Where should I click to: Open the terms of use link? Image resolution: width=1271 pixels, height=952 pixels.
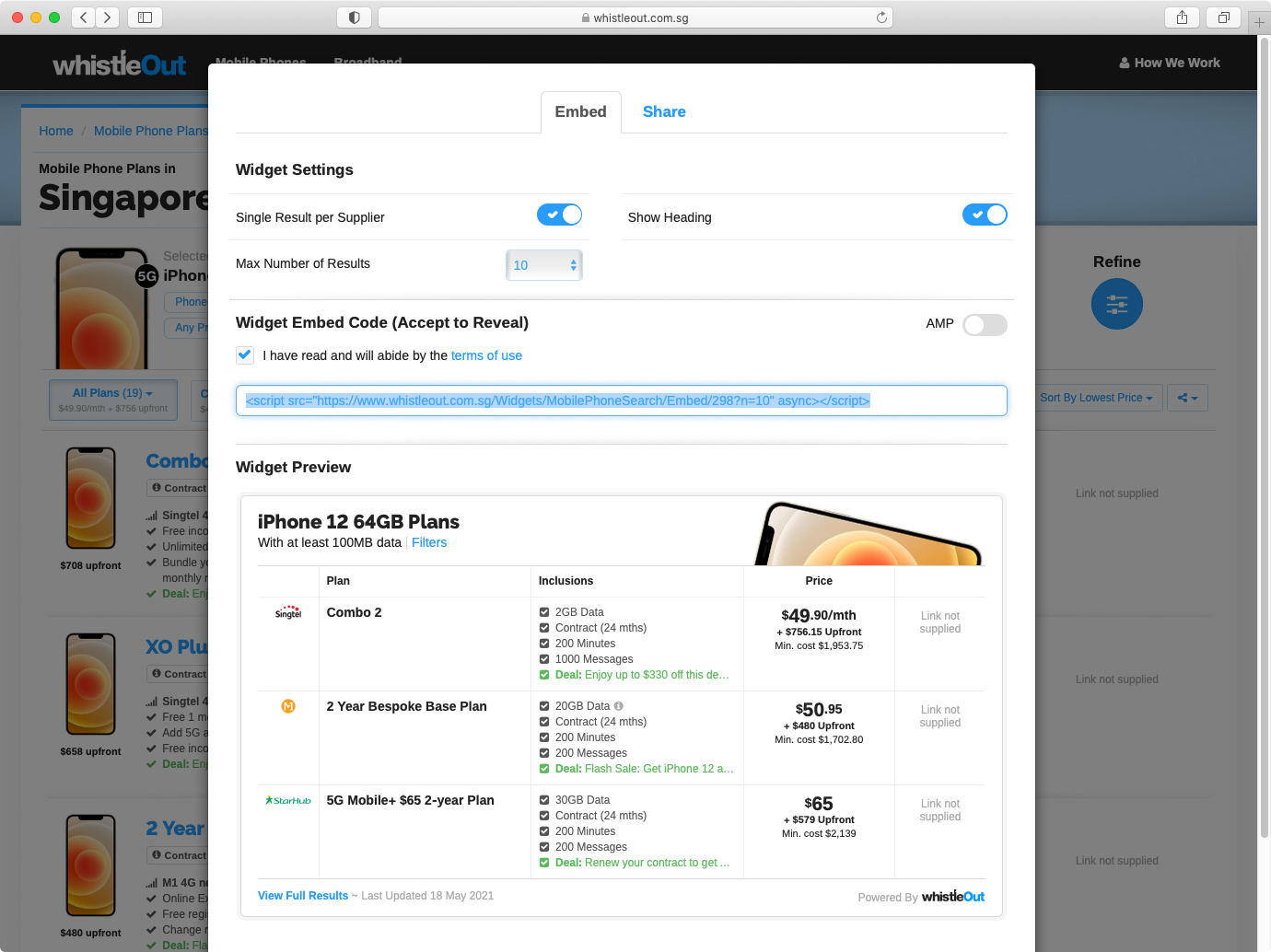486,356
